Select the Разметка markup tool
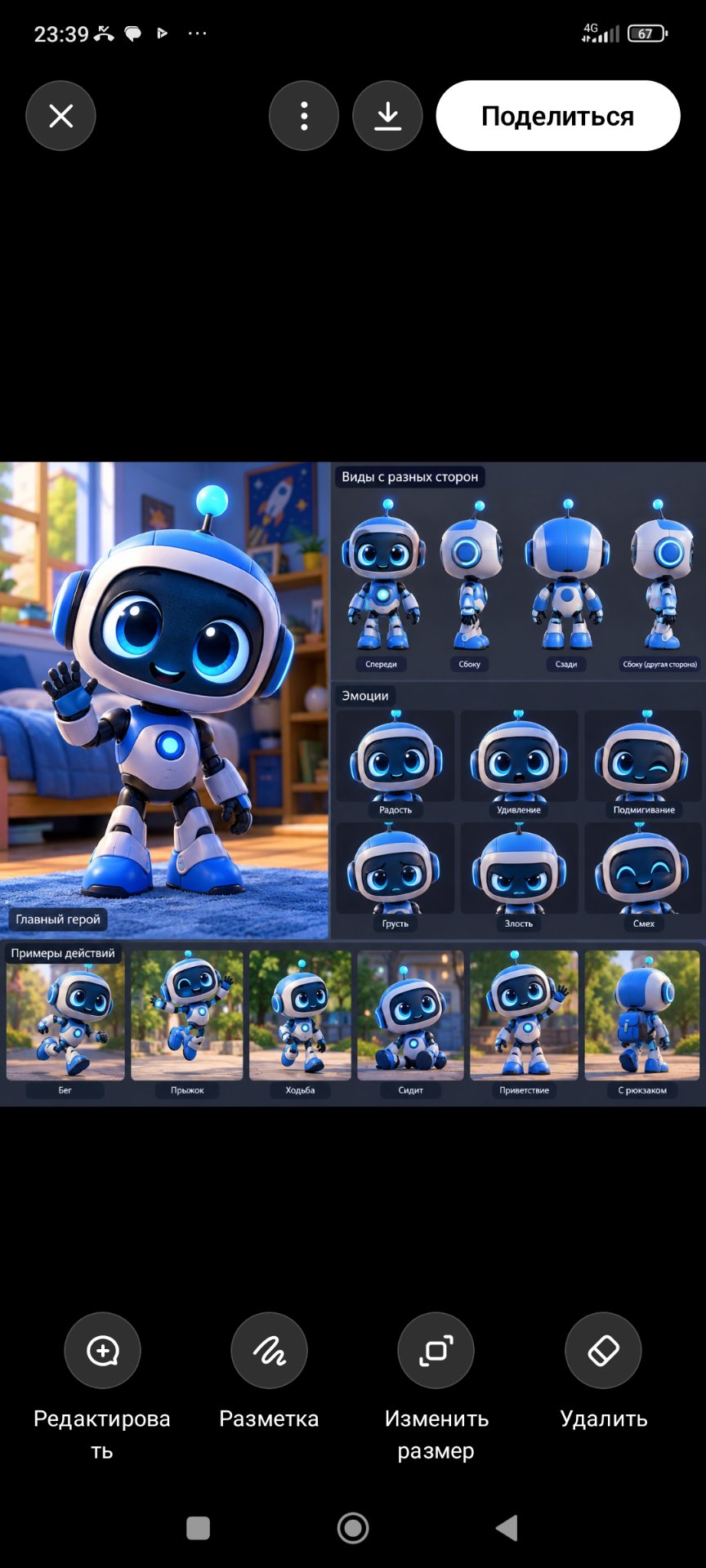Screen dimensions: 706x1568 (269, 1351)
